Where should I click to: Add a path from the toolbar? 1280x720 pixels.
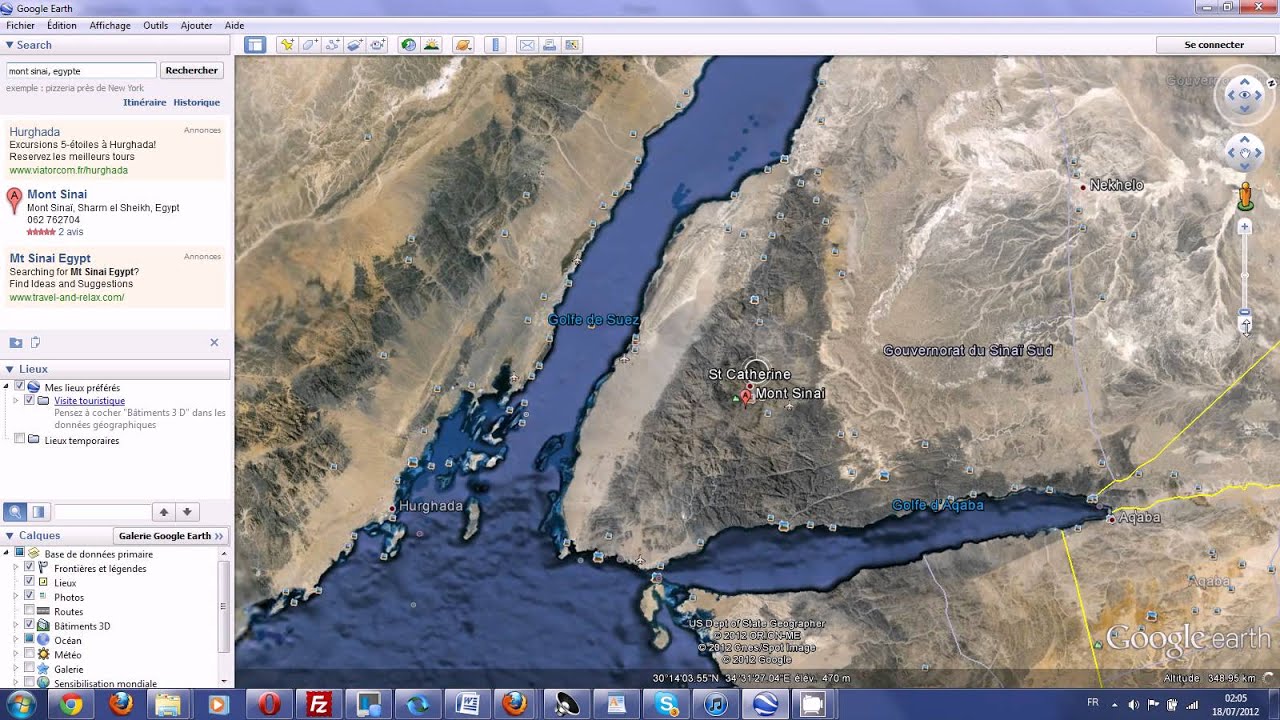coord(332,45)
